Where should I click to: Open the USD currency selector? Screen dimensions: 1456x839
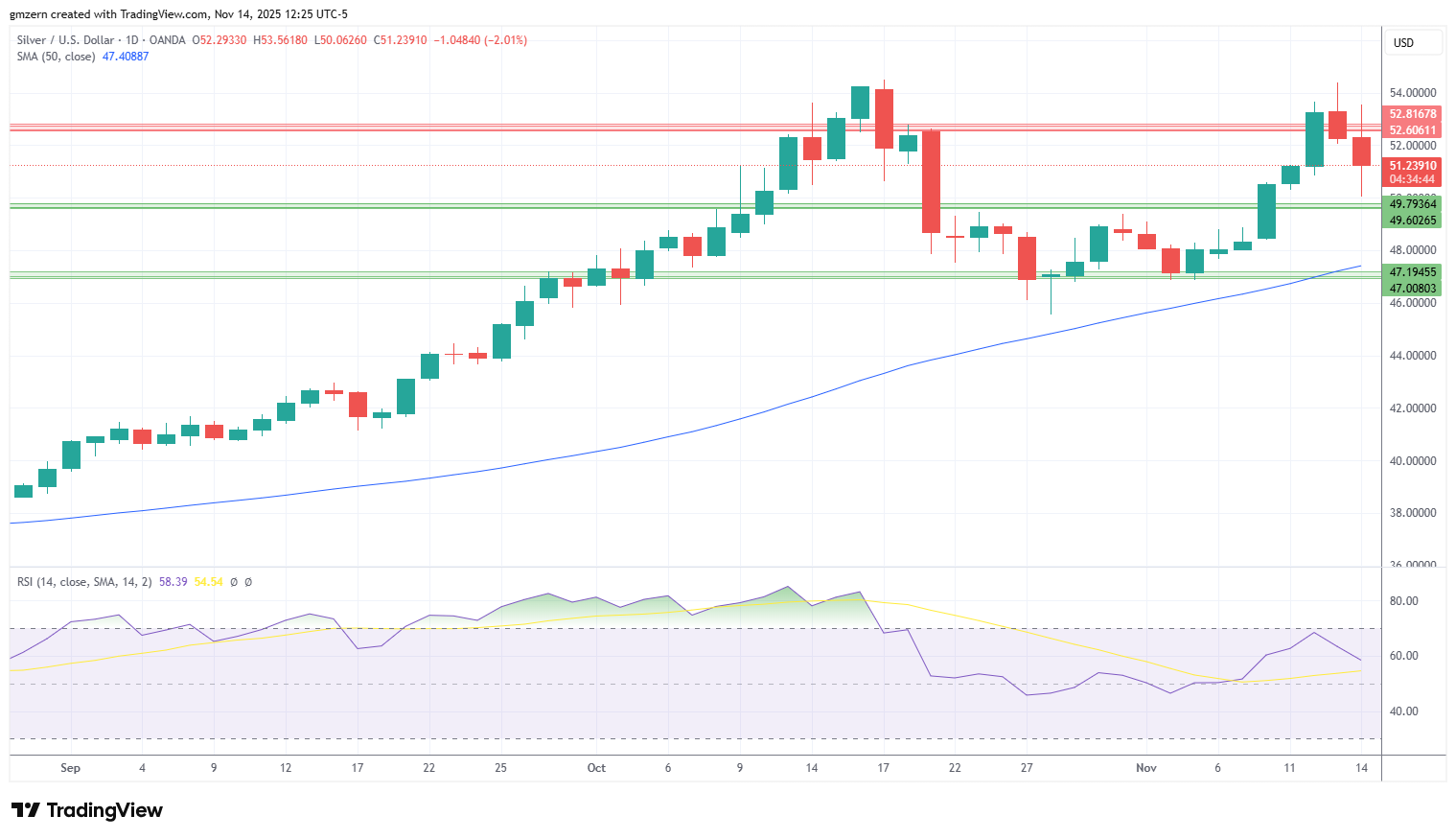(1413, 43)
